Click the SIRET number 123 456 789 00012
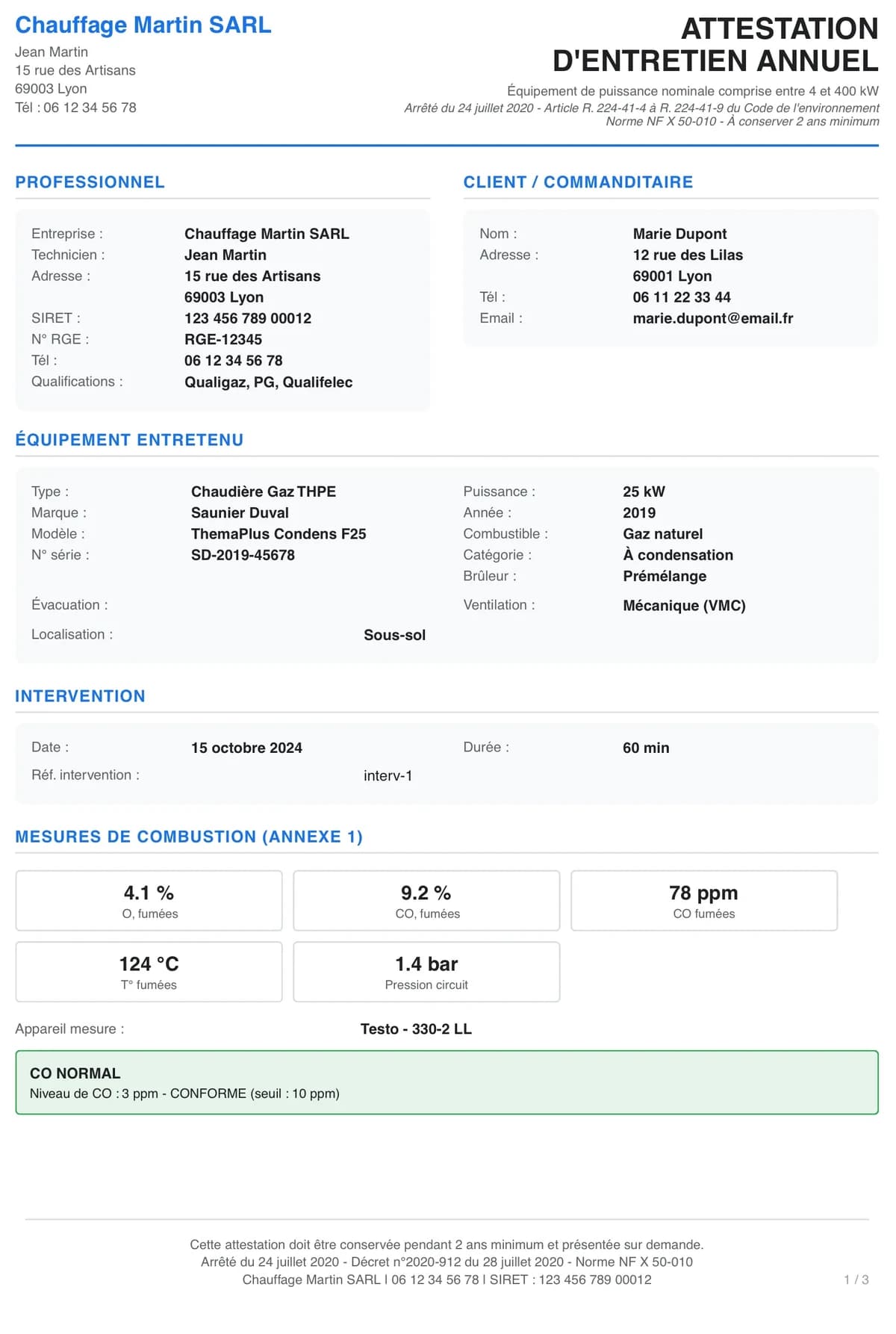 click(x=248, y=318)
